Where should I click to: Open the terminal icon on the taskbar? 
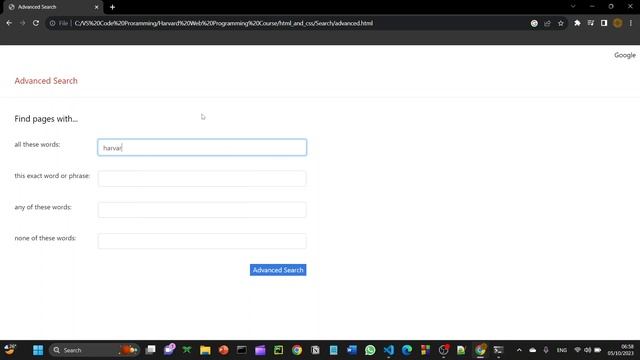tap(498, 350)
